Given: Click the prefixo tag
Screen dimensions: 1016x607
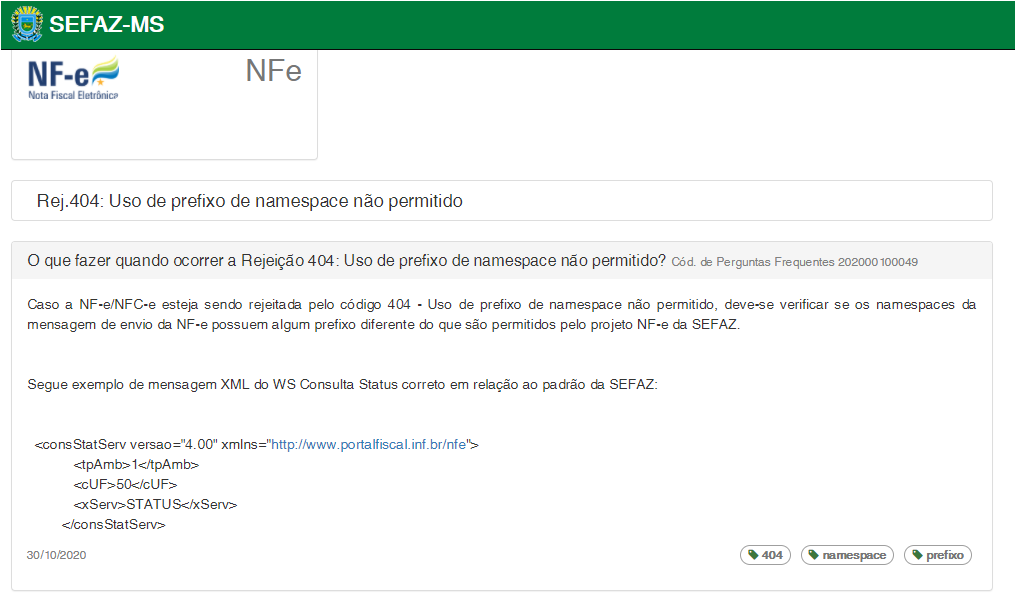Looking at the screenshot, I should [x=938, y=555].
